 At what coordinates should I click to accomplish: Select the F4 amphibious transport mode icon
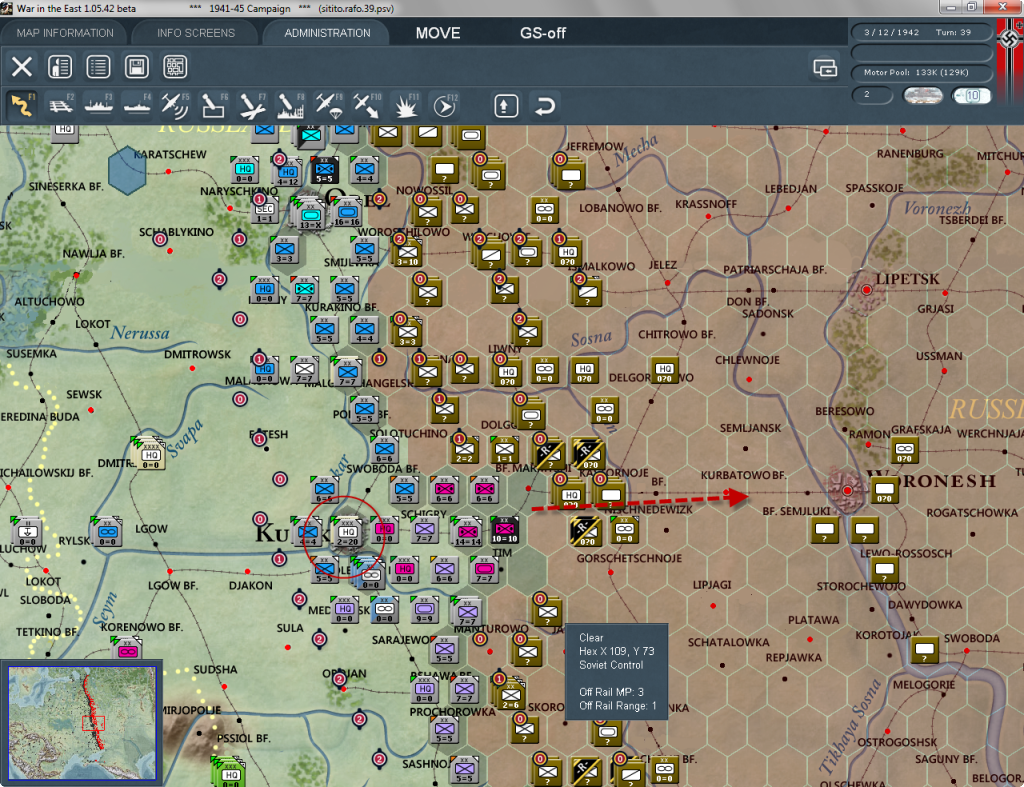pos(137,105)
